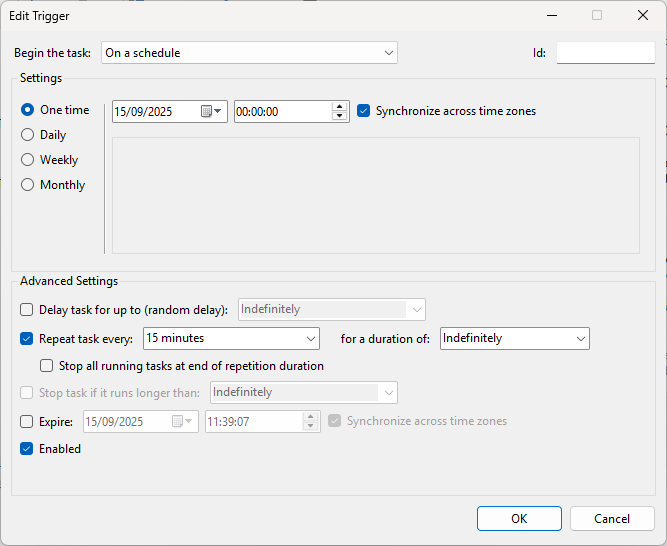Toggle start Synchronize across time zones checkbox
The image size is (667, 546).
click(363, 111)
